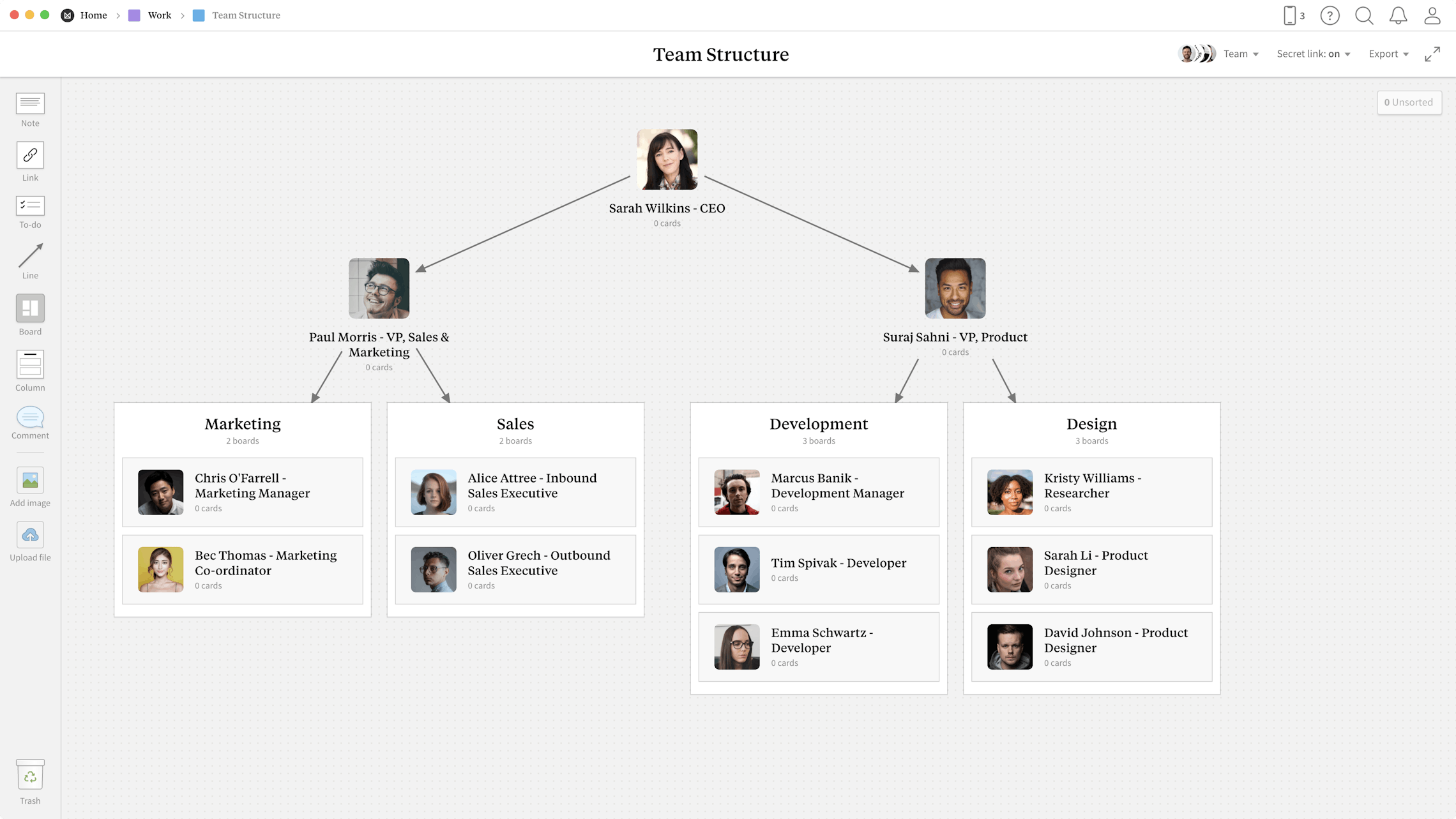Screen dimensions: 1456x819
Task: Click Sarah Wilkins CEO profile photo
Action: tap(667, 159)
